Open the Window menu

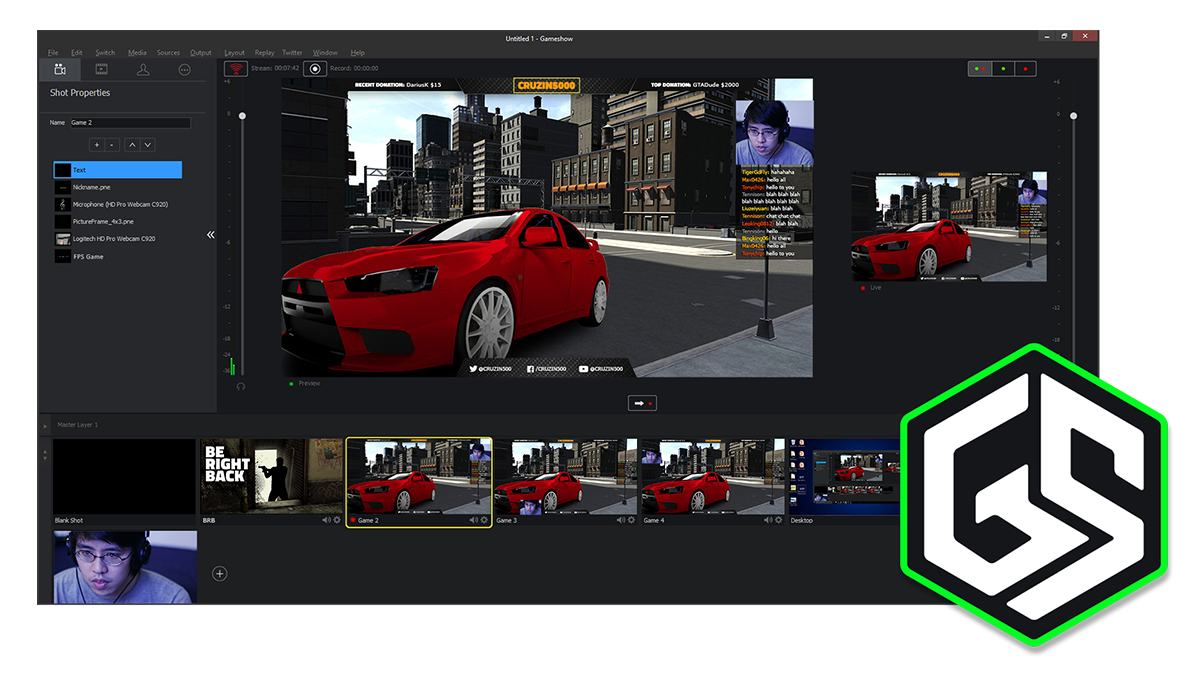[x=325, y=53]
